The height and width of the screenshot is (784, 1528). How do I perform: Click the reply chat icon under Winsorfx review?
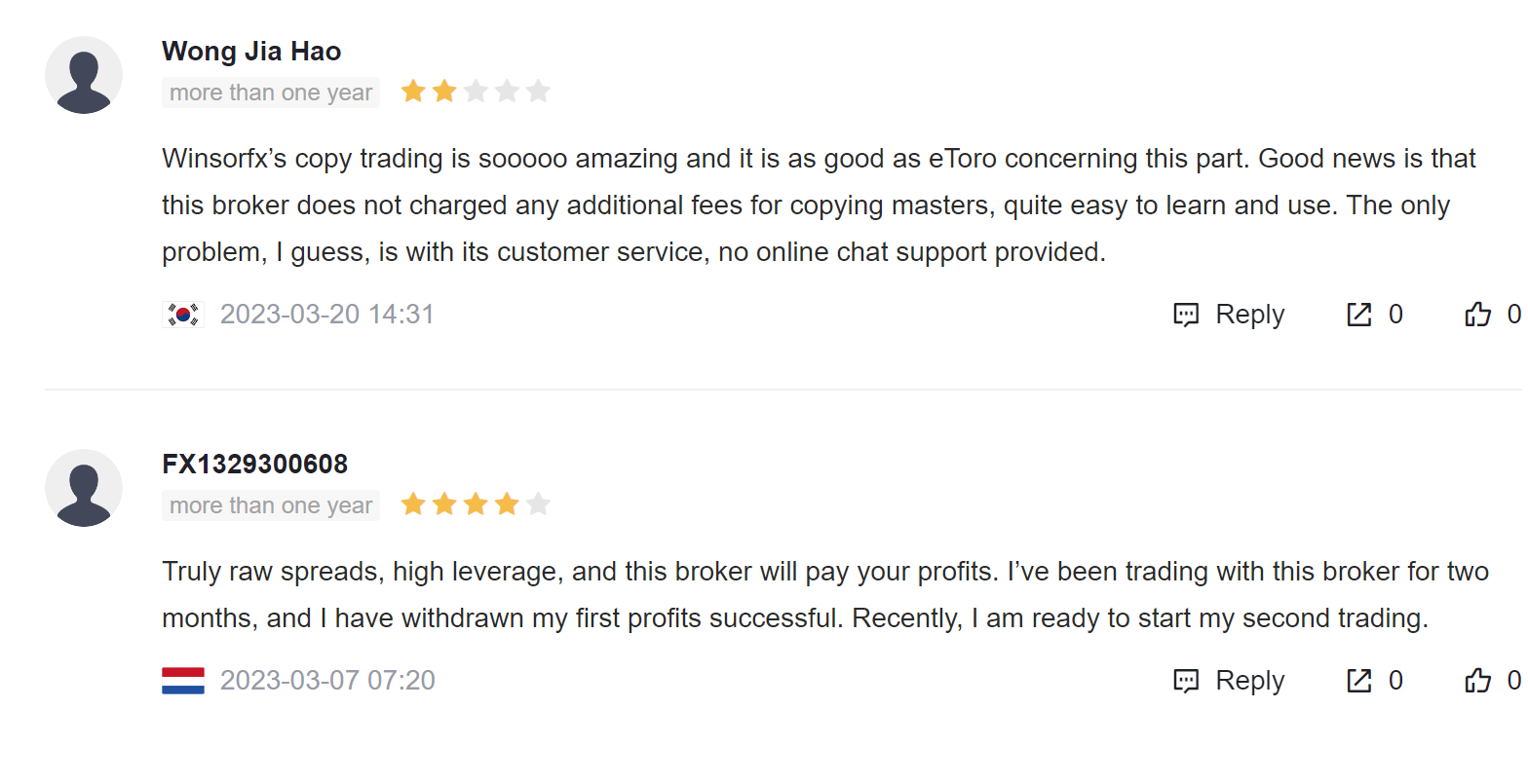(x=1186, y=315)
